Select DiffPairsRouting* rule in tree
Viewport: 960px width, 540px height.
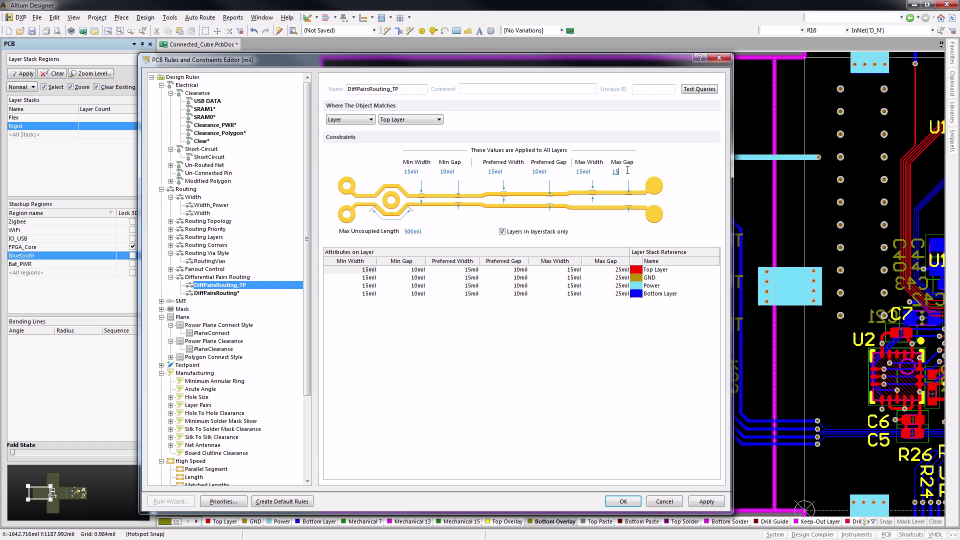216,293
